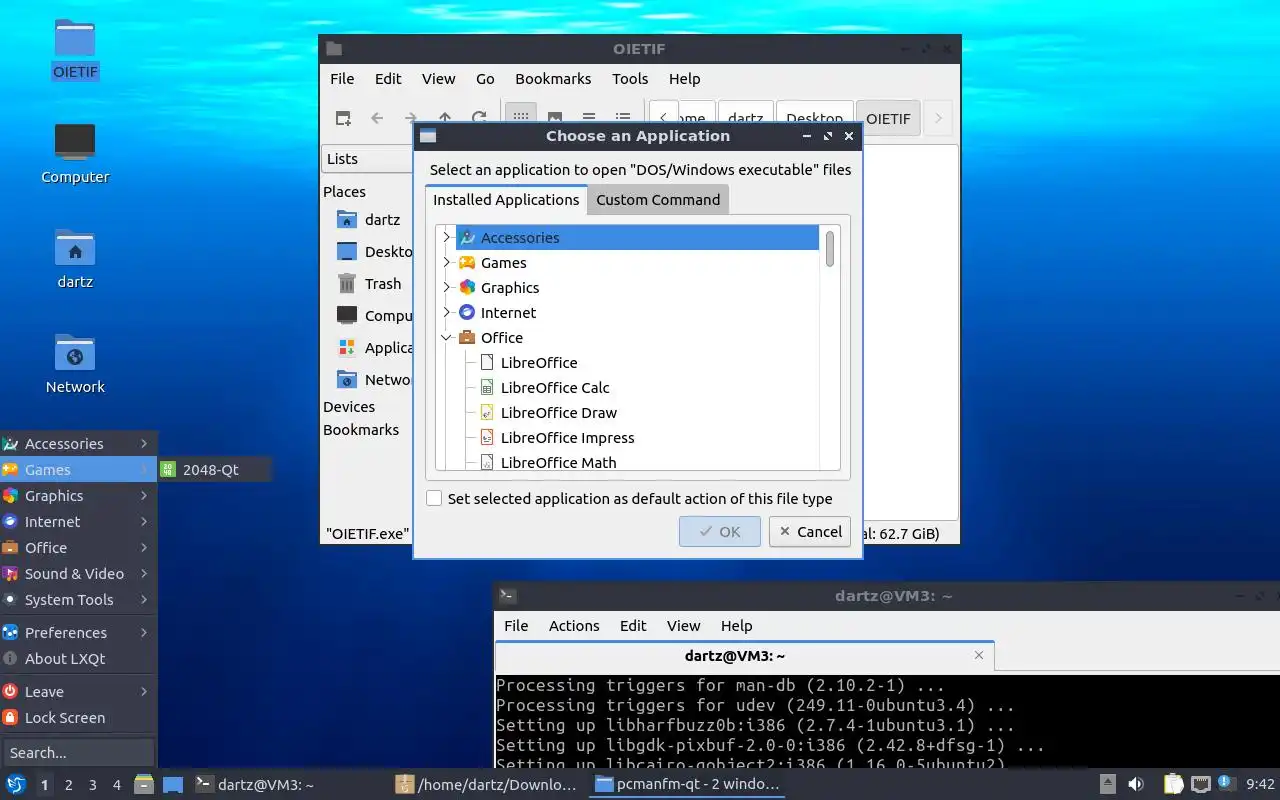Open Accessories submenu in start menu
The width and height of the screenshot is (1280, 800).
[x=78, y=443]
